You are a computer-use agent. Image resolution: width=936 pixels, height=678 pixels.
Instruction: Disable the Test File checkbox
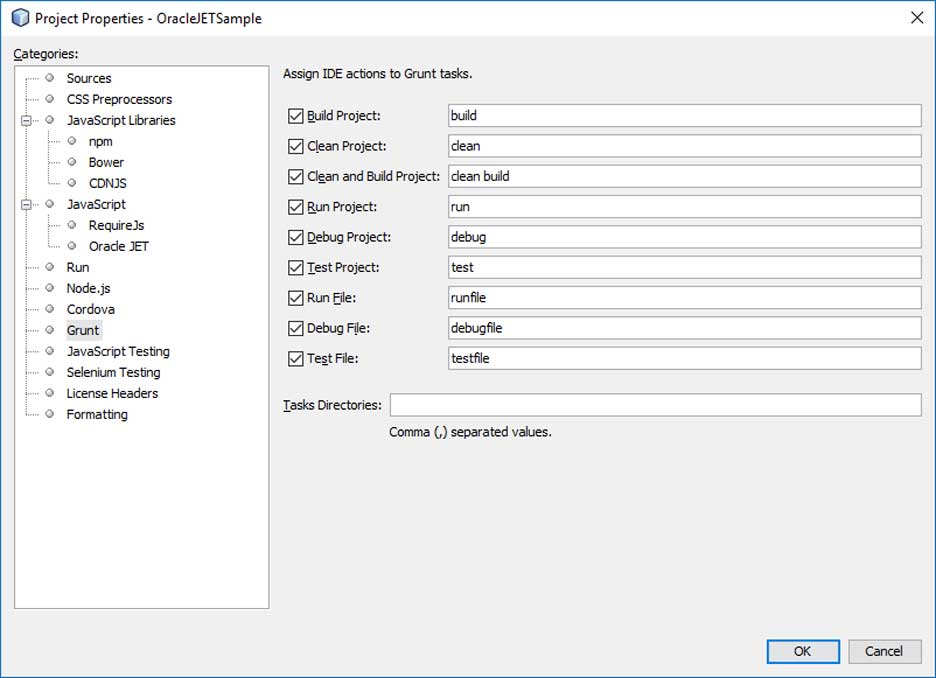[x=295, y=358]
